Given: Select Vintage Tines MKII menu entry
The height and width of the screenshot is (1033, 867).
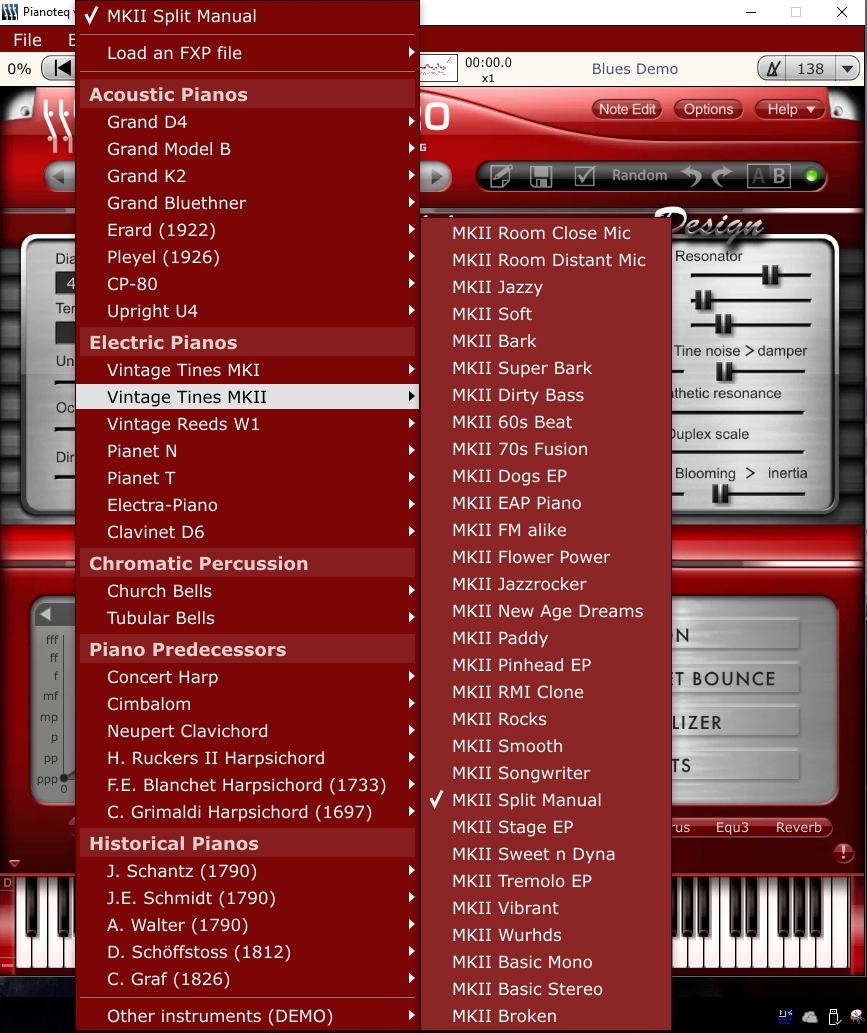Looking at the screenshot, I should [248, 397].
